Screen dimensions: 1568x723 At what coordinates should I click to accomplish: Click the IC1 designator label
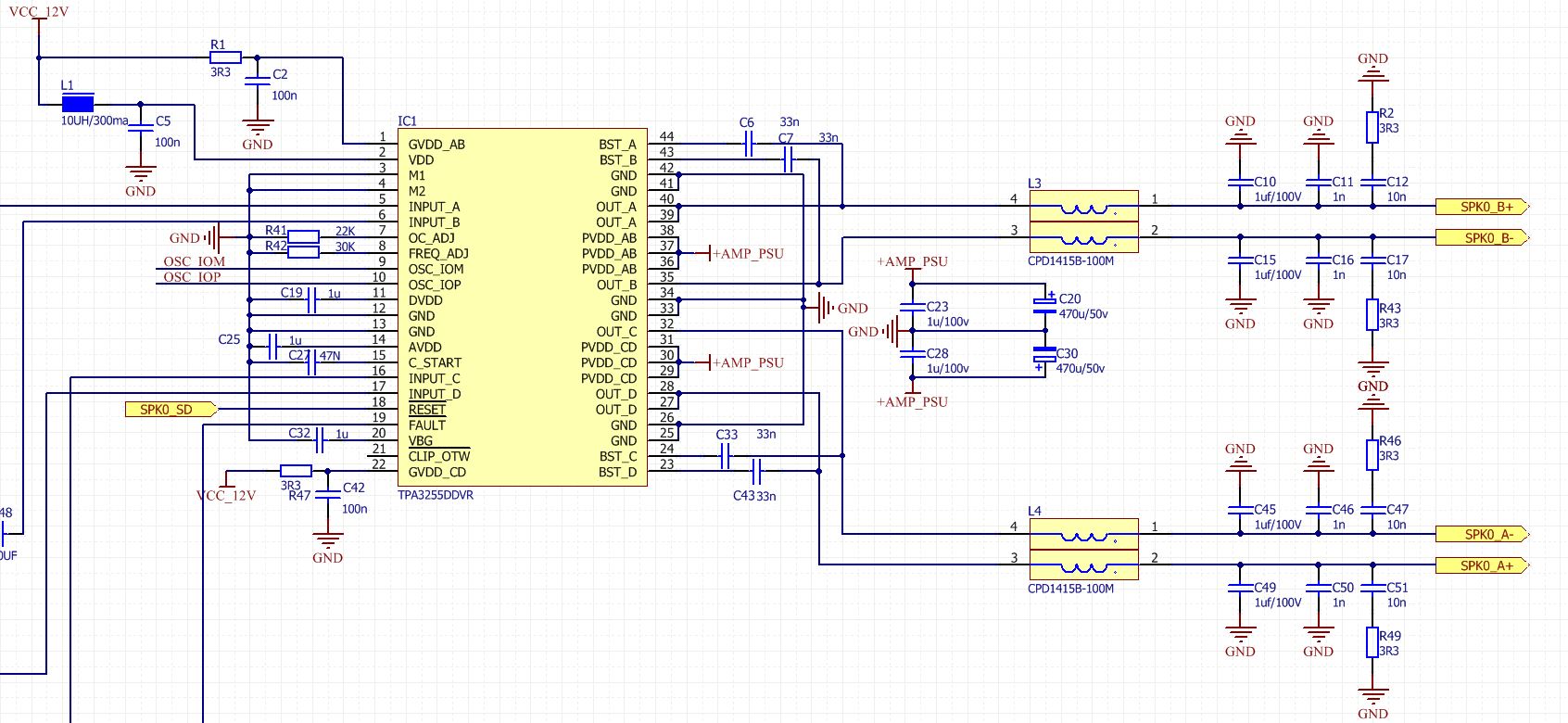(x=408, y=120)
